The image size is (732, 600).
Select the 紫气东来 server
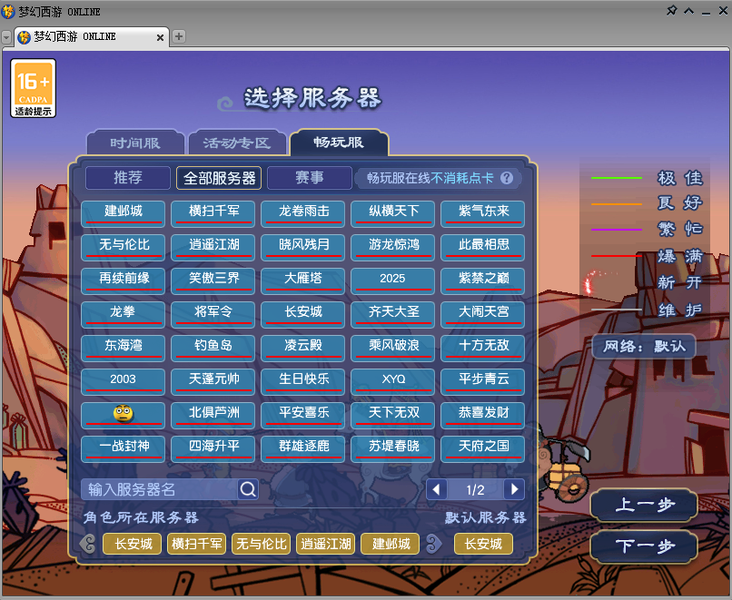(483, 213)
